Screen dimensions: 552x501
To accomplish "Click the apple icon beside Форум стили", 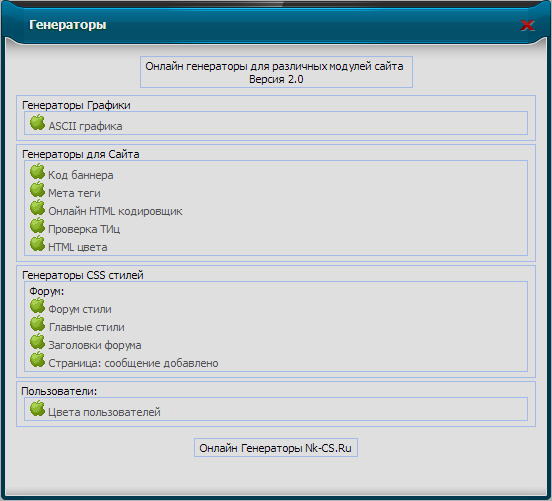I will pyautogui.click(x=37, y=306).
